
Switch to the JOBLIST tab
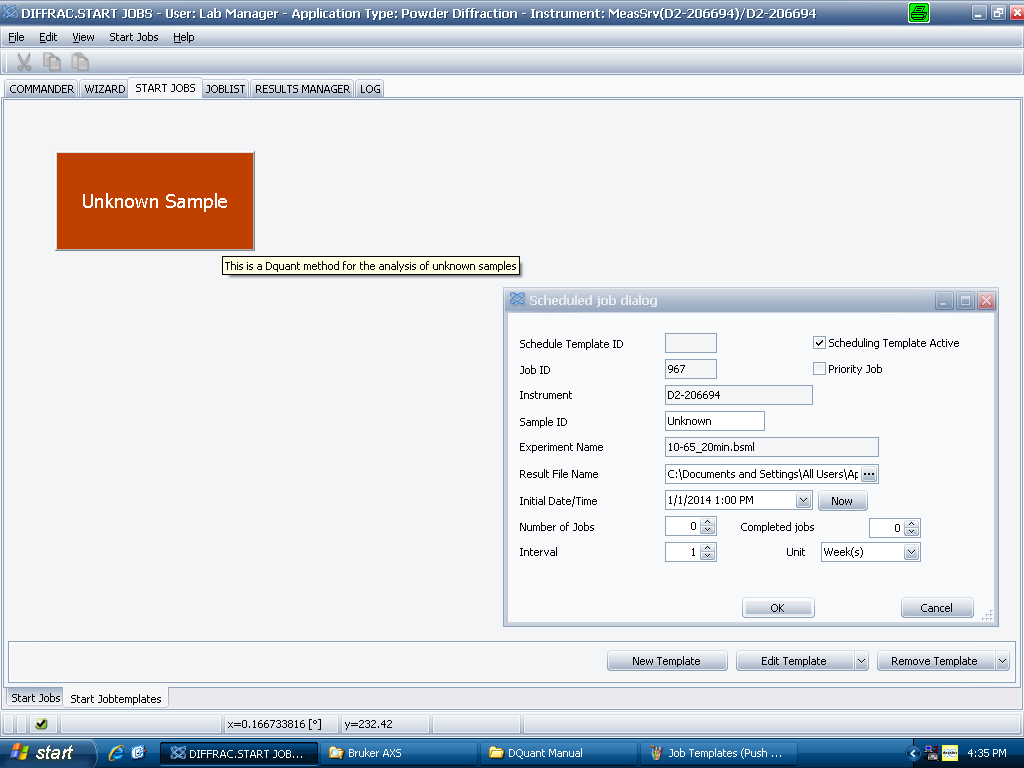(225, 89)
